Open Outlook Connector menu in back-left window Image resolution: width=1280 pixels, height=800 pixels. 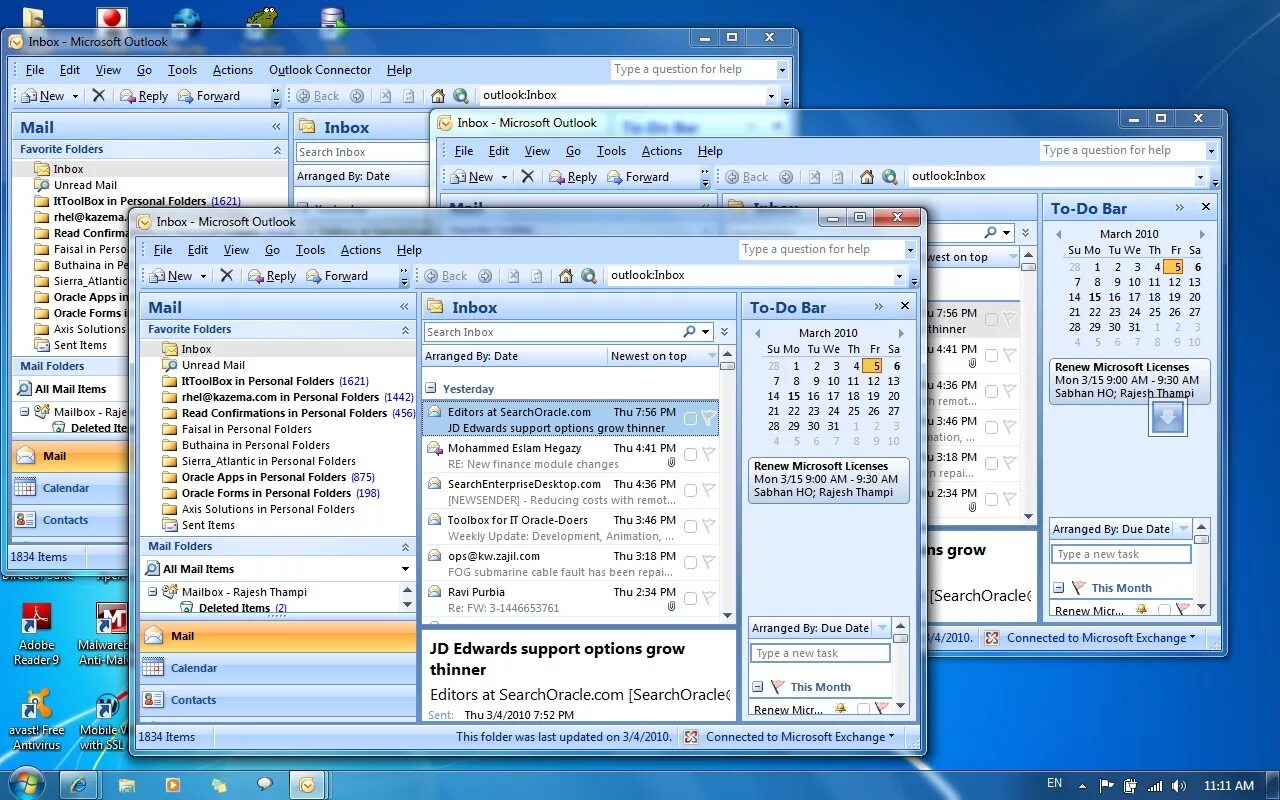[320, 70]
